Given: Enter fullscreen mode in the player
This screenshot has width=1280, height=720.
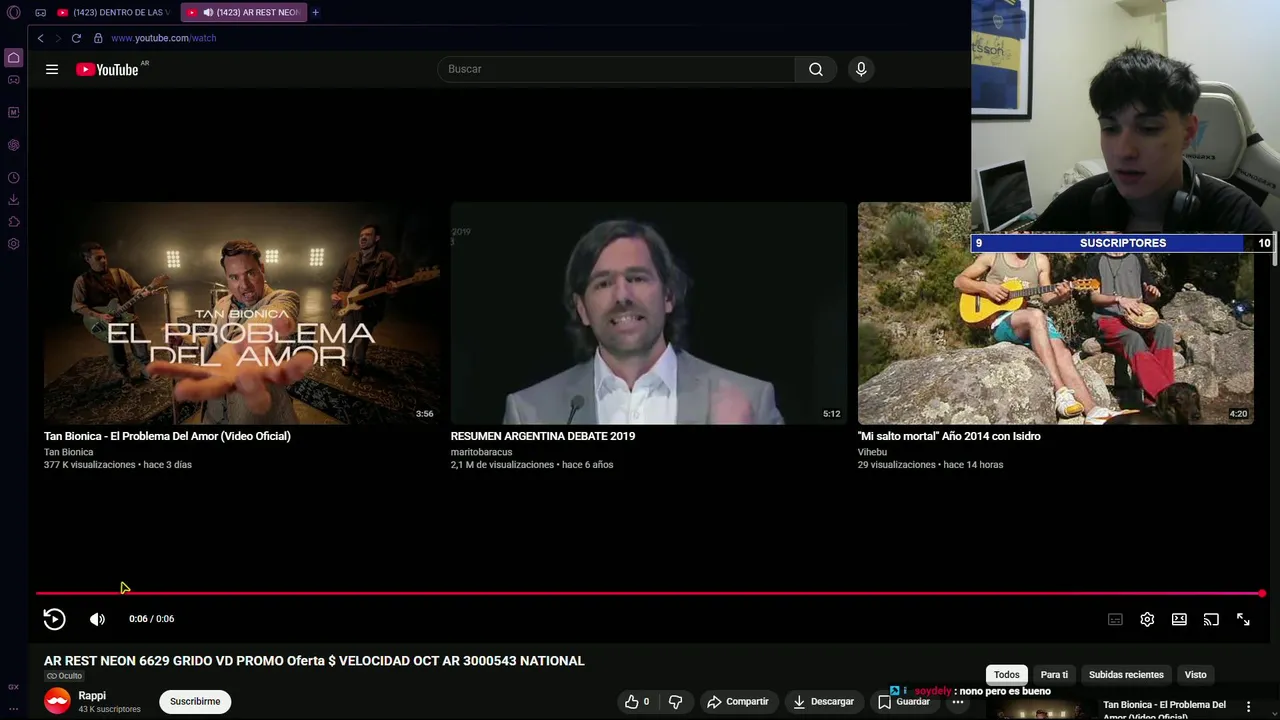Looking at the screenshot, I should (x=1243, y=619).
